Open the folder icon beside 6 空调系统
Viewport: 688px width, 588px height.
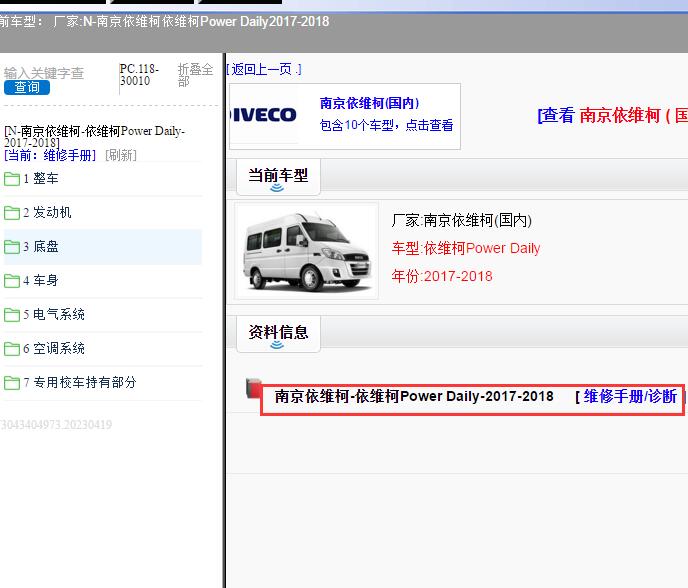pyautogui.click(x=12, y=349)
